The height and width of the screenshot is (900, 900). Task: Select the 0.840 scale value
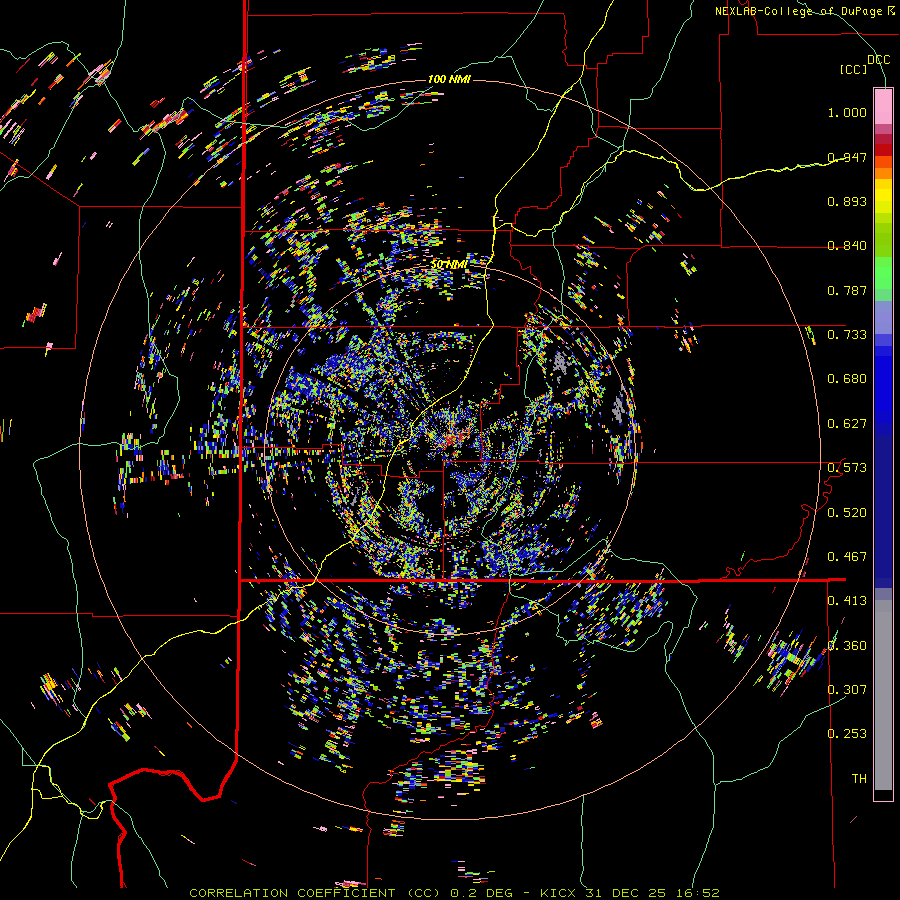pyautogui.click(x=847, y=246)
